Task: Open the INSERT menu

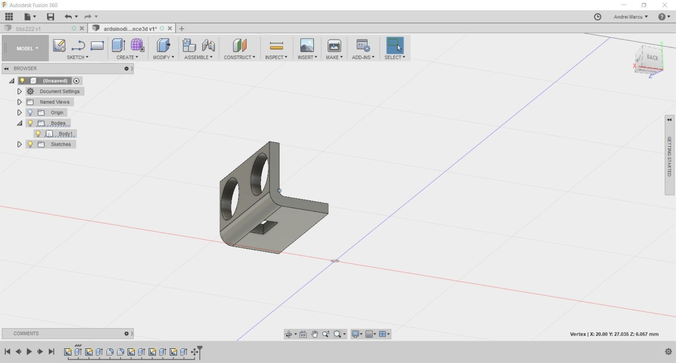Action: click(307, 57)
